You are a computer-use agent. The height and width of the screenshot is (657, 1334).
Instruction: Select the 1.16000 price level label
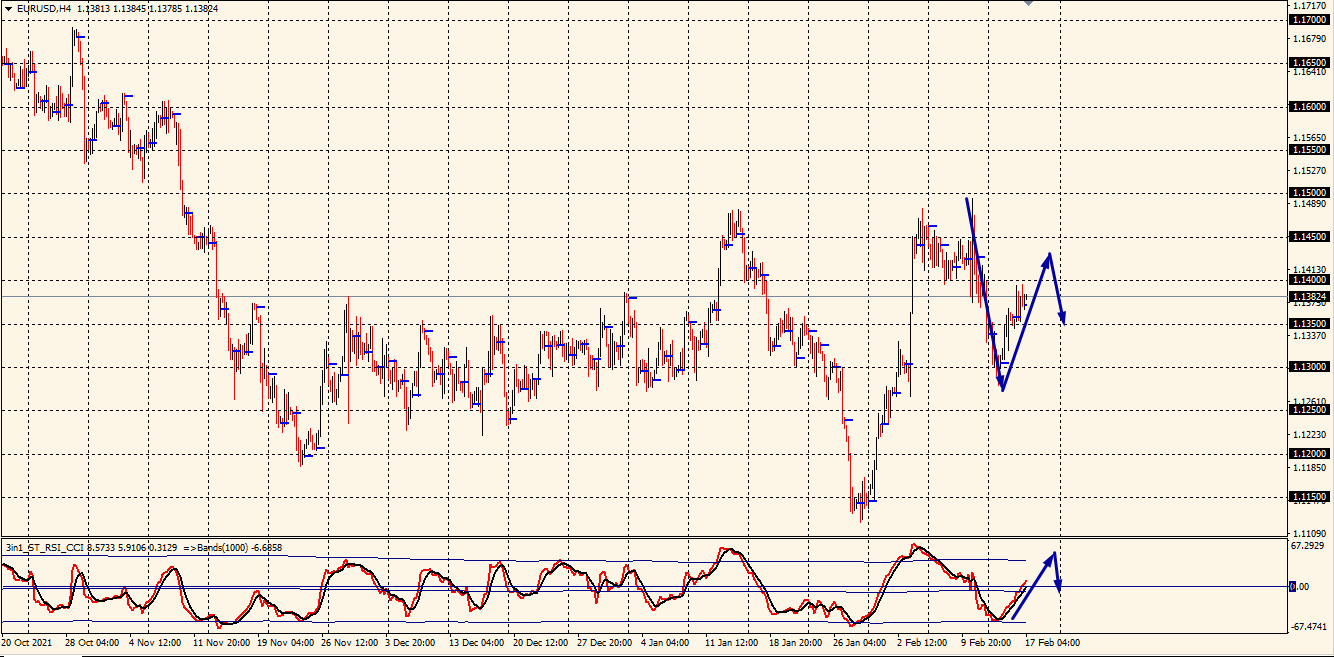pos(1309,107)
